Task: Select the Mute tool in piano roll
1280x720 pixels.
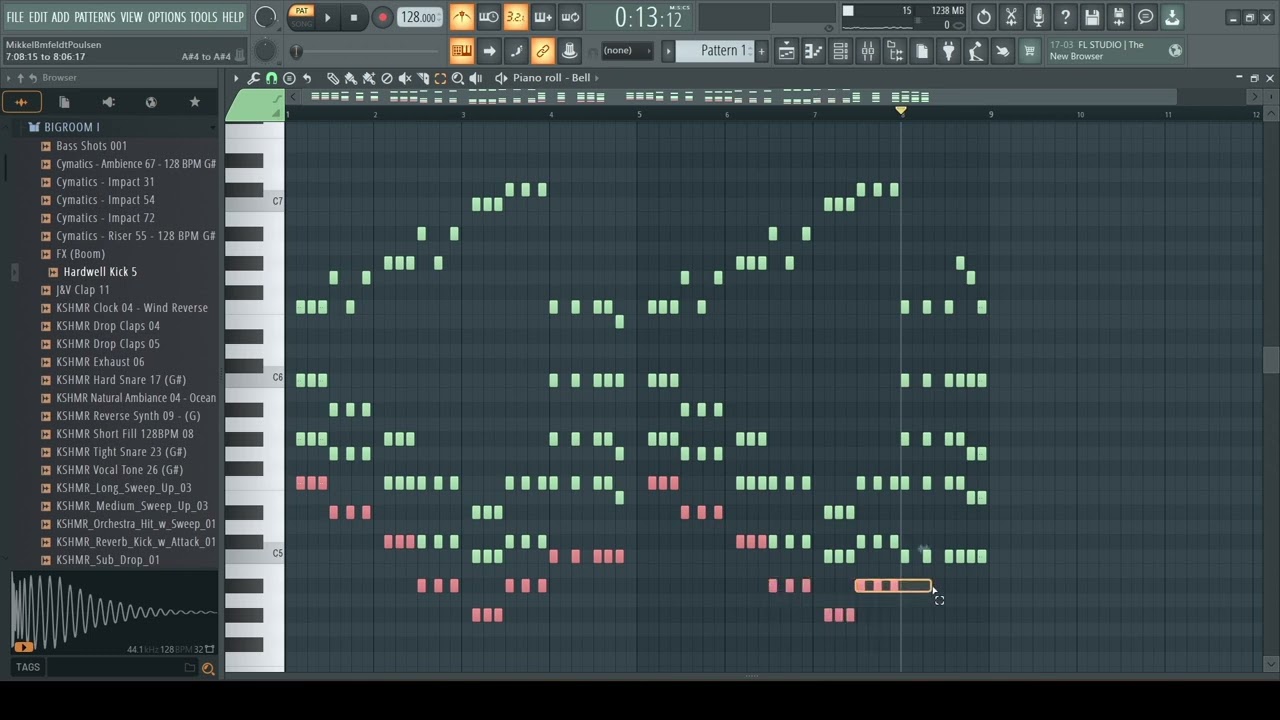Action: (405, 78)
